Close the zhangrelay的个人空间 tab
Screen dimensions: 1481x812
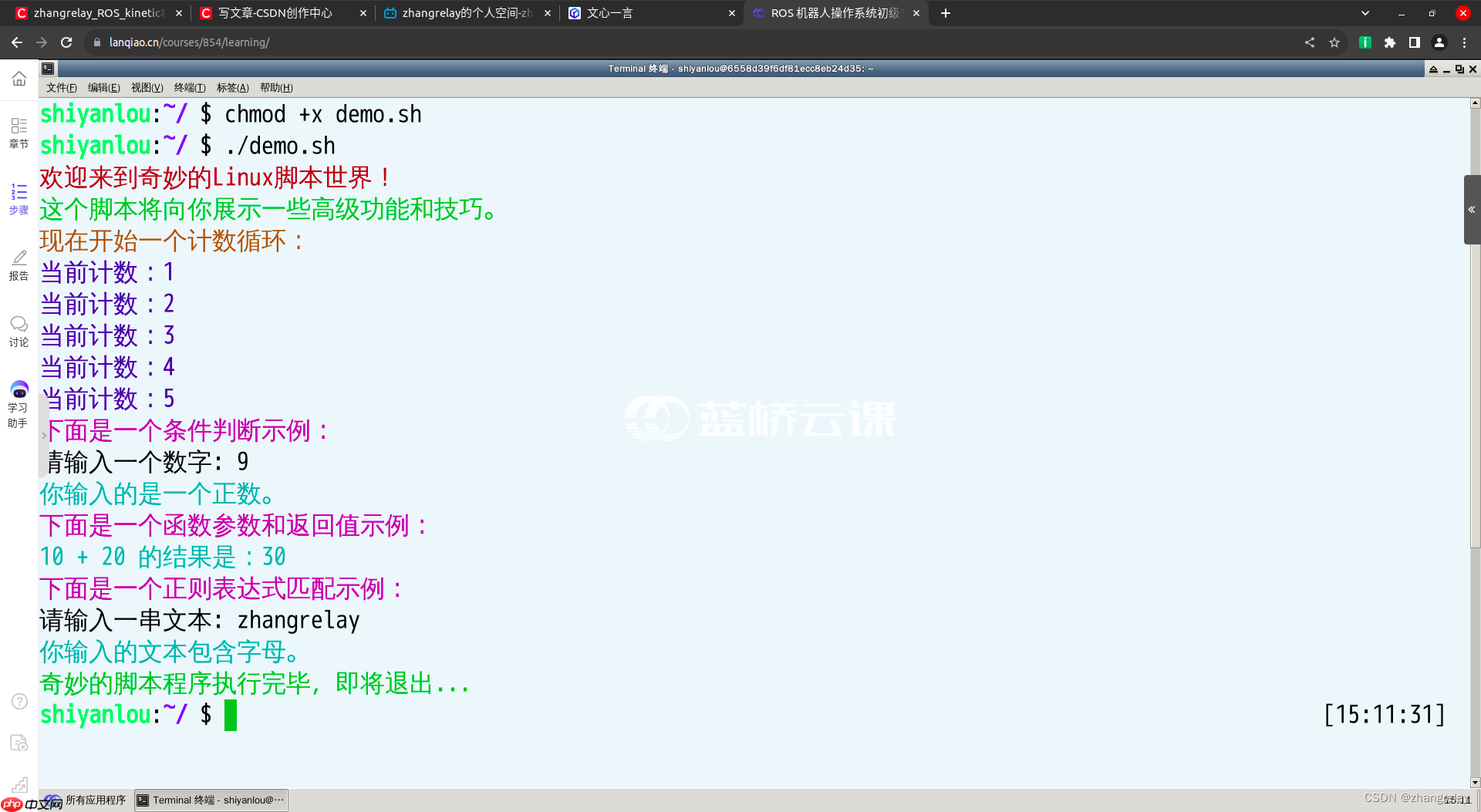pos(548,13)
